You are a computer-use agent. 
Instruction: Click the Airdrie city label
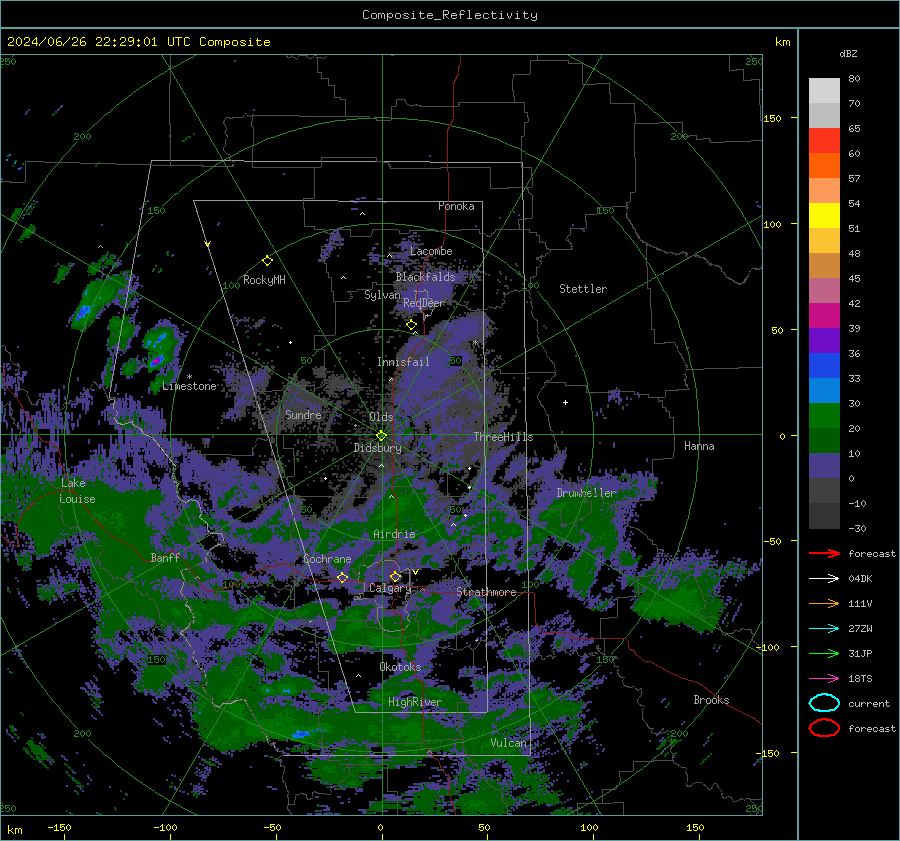394,534
